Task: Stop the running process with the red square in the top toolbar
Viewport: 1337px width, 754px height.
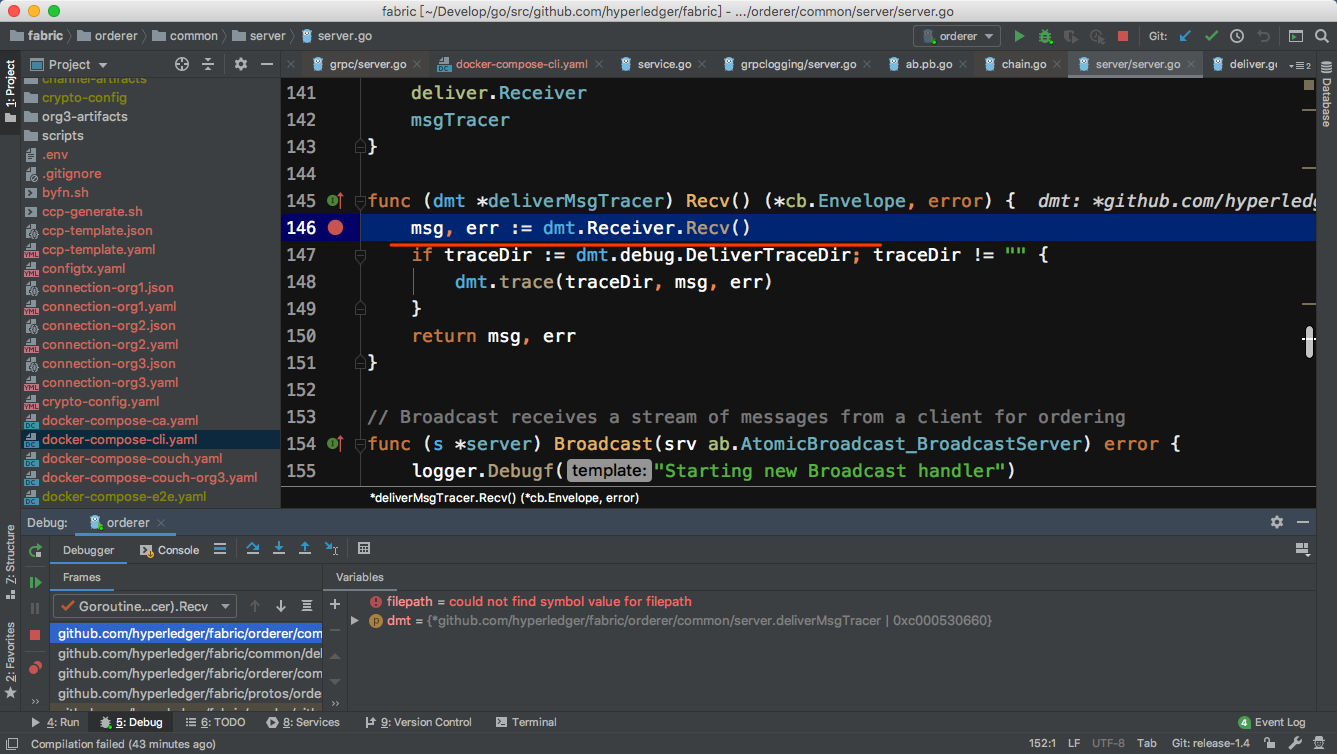Action: point(1123,36)
